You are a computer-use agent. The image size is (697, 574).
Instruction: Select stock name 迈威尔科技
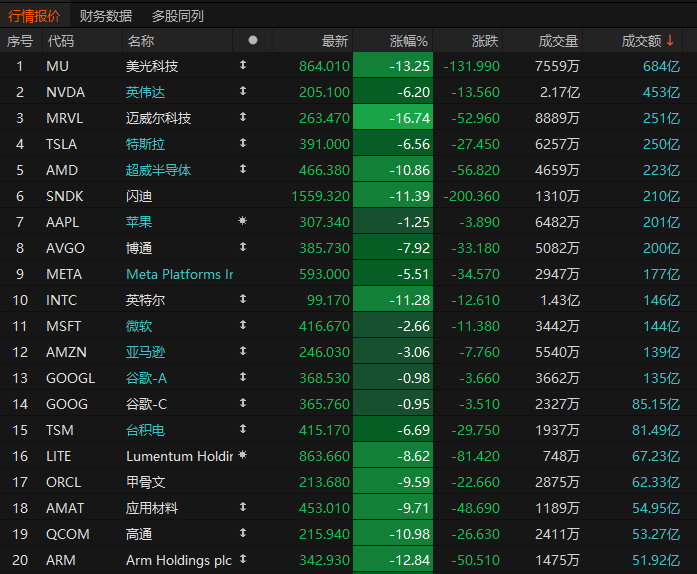tap(158, 118)
